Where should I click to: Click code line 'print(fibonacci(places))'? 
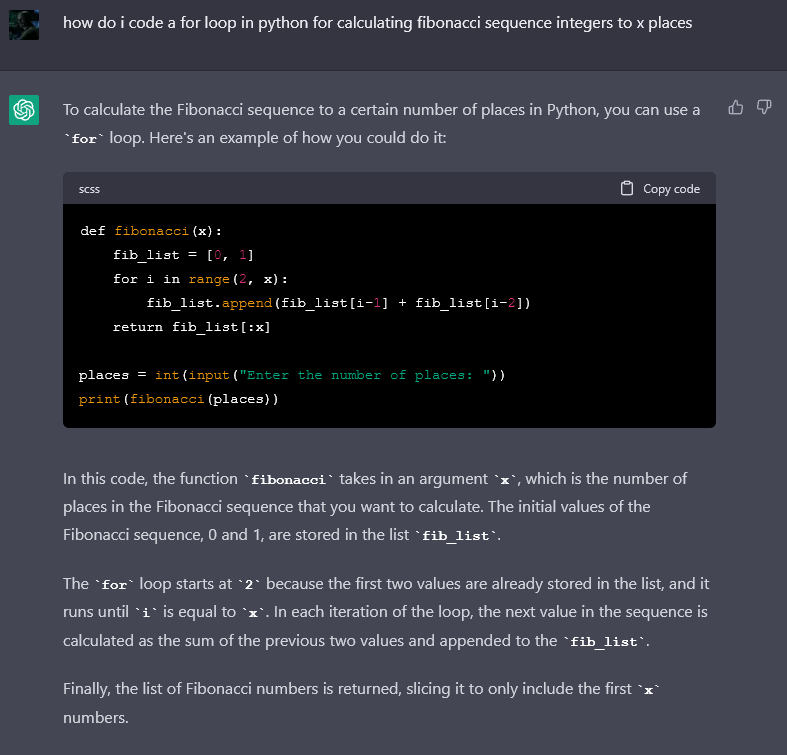(178, 399)
